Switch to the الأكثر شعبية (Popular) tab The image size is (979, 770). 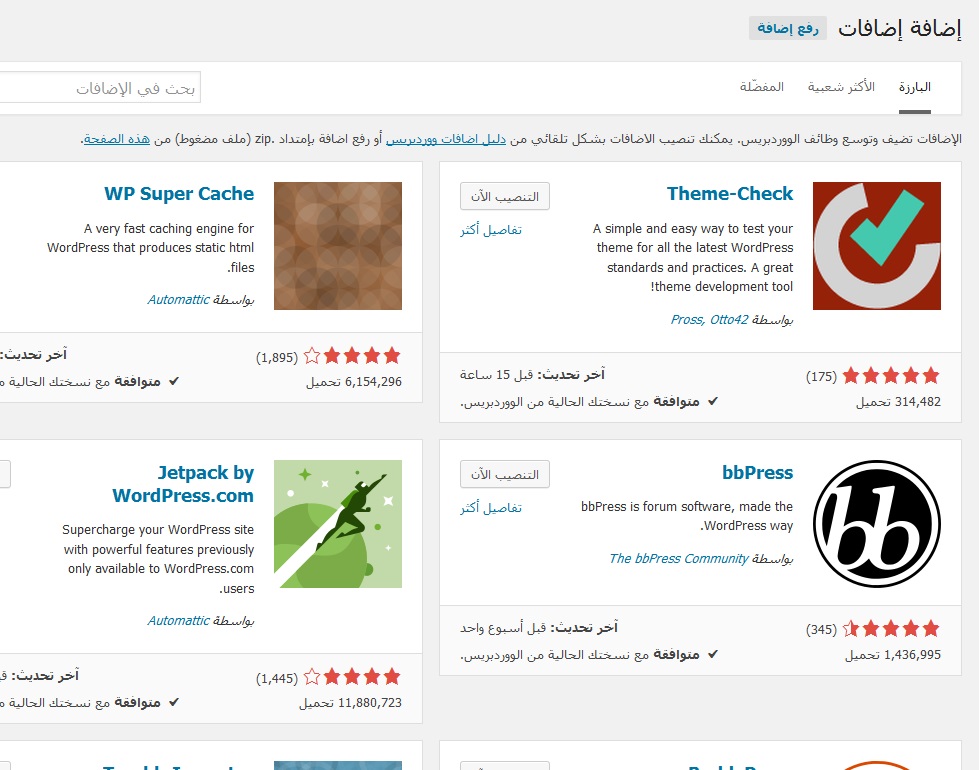pyautogui.click(x=841, y=87)
